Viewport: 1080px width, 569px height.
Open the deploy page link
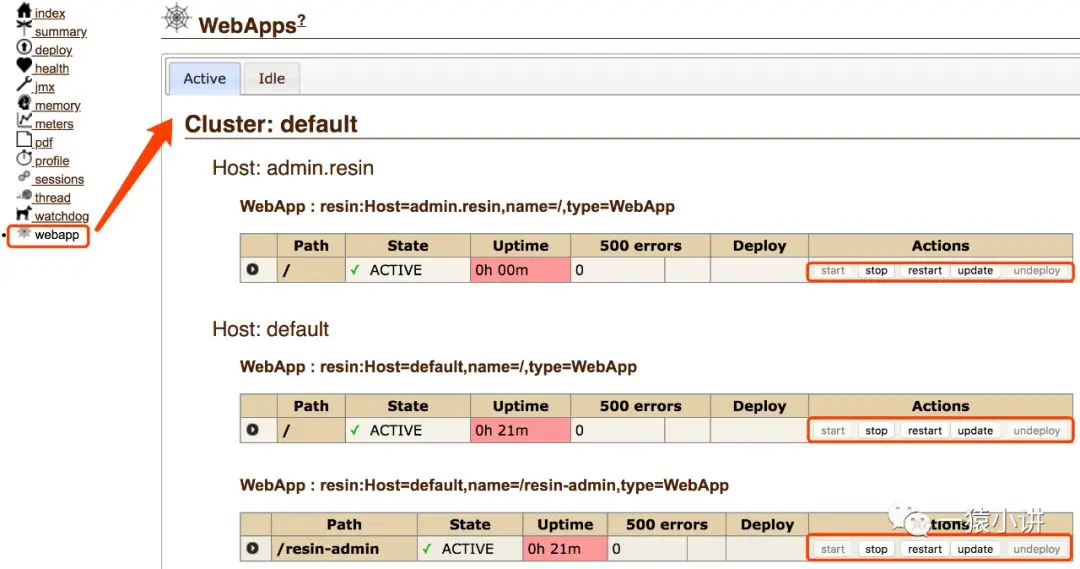(x=53, y=50)
